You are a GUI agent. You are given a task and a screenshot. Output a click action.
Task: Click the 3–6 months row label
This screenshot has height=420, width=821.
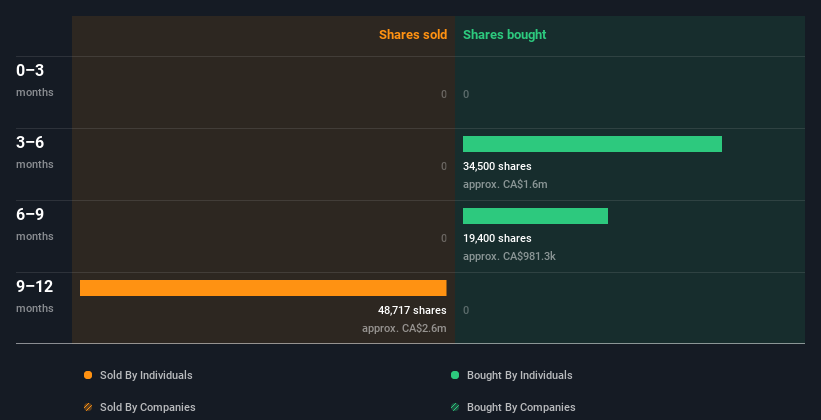[35, 152]
